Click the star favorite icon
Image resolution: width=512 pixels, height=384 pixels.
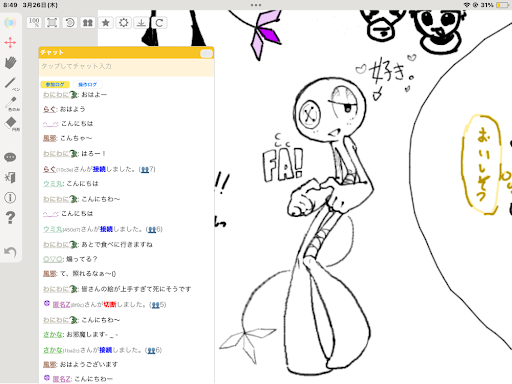tap(106, 23)
